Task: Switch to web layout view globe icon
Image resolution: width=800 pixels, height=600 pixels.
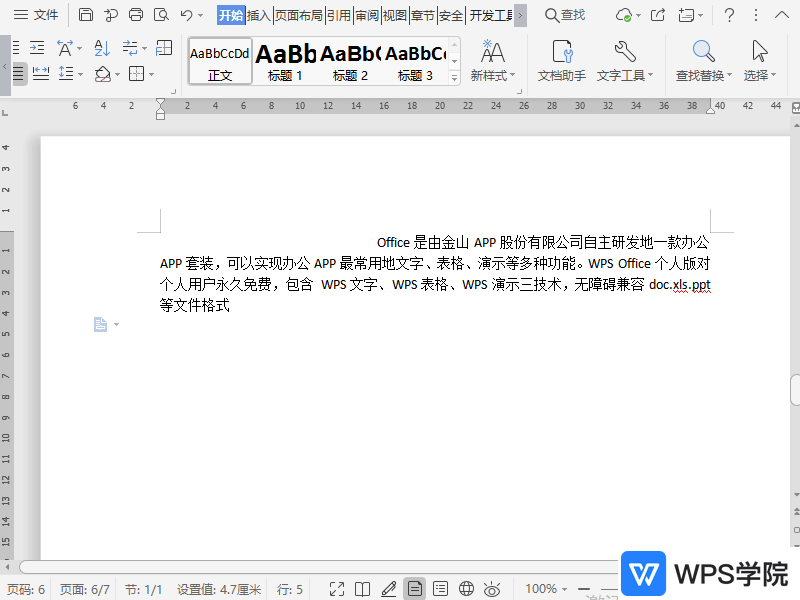Action: point(466,589)
